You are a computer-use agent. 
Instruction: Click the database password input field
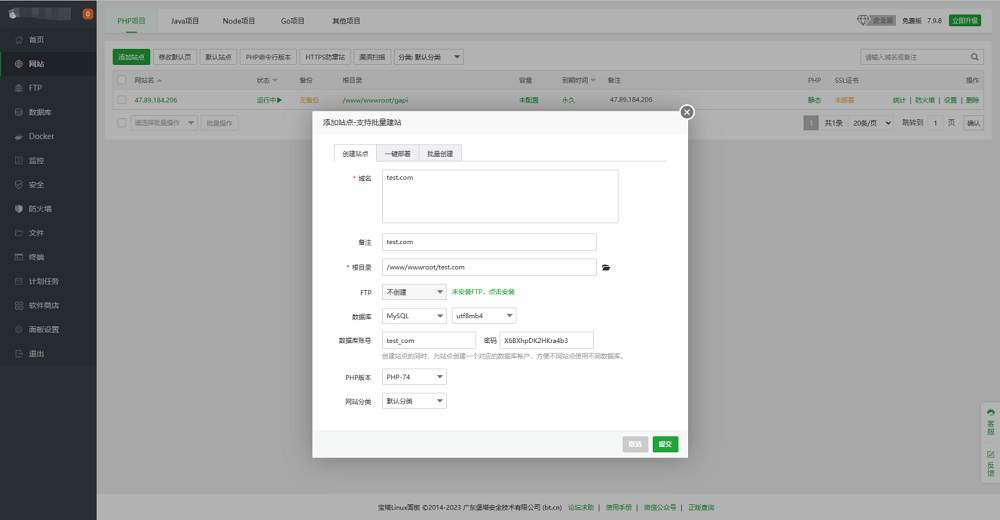[x=547, y=340]
